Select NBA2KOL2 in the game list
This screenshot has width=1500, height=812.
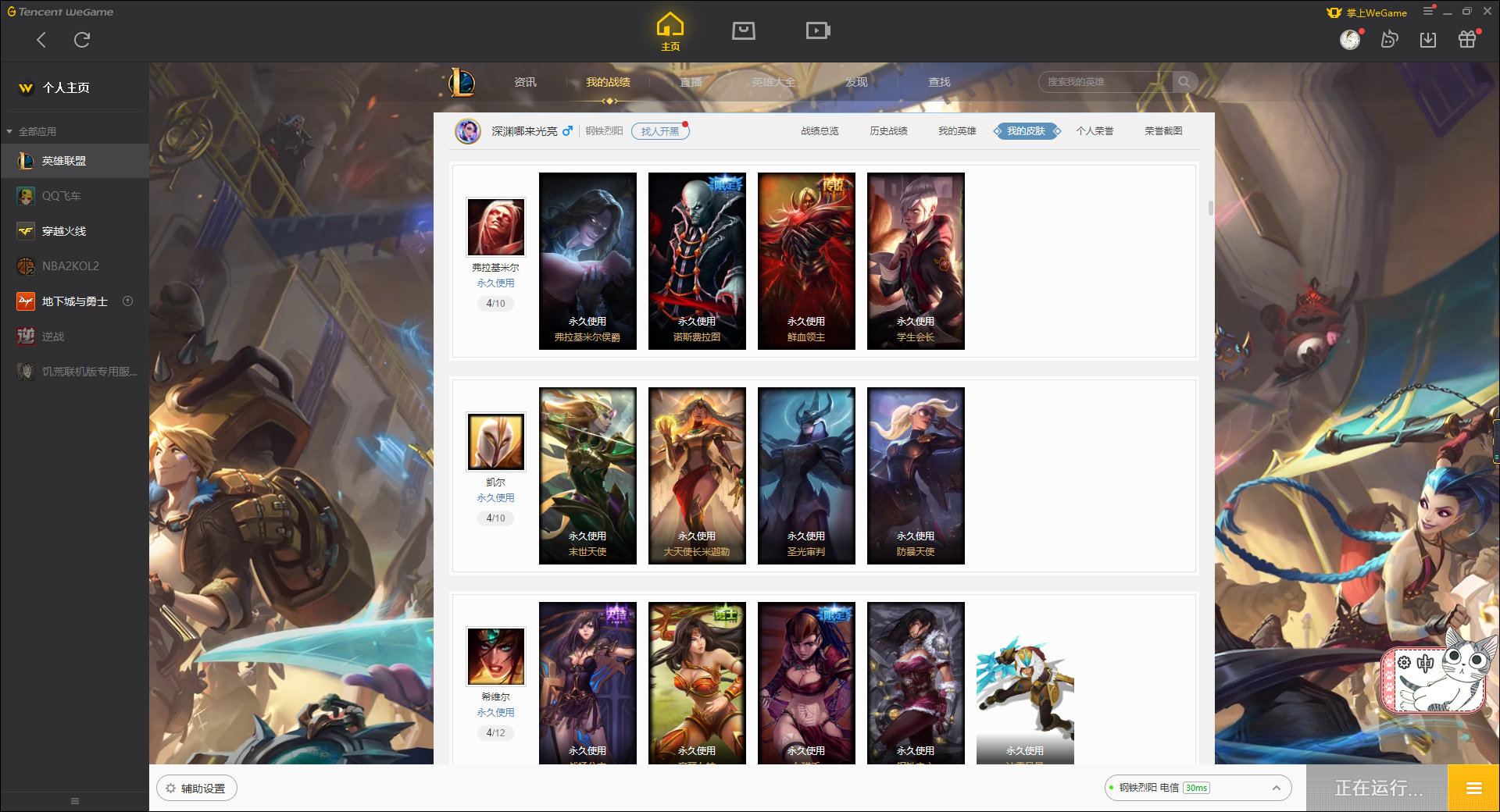click(74, 266)
